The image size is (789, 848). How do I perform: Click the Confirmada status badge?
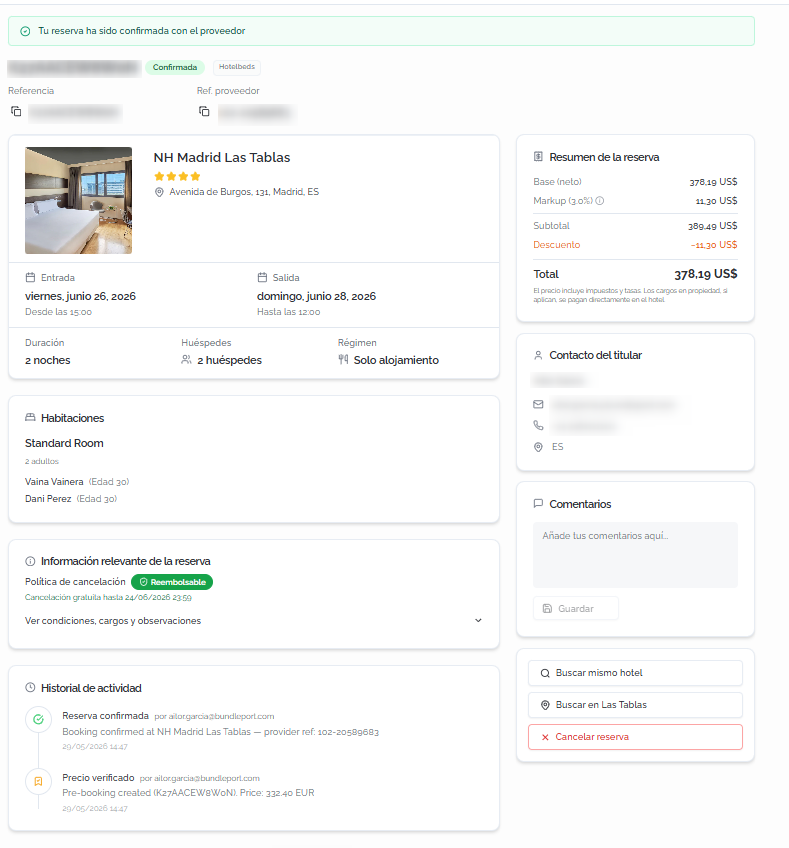[x=175, y=68]
